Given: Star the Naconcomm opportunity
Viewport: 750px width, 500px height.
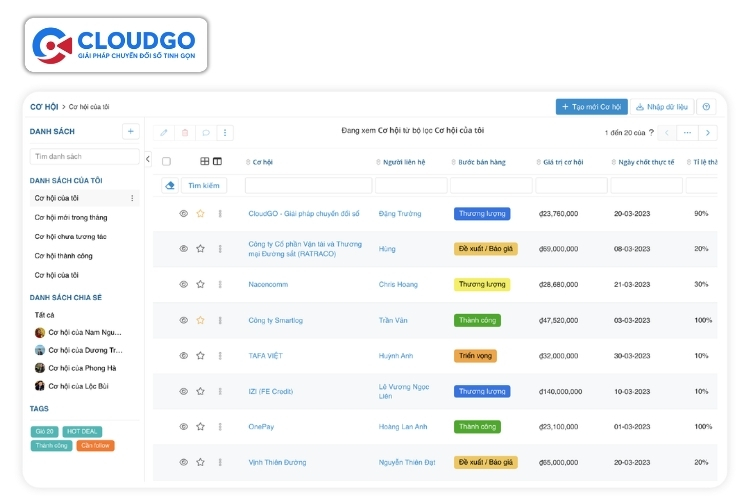Looking at the screenshot, I should (200, 284).
